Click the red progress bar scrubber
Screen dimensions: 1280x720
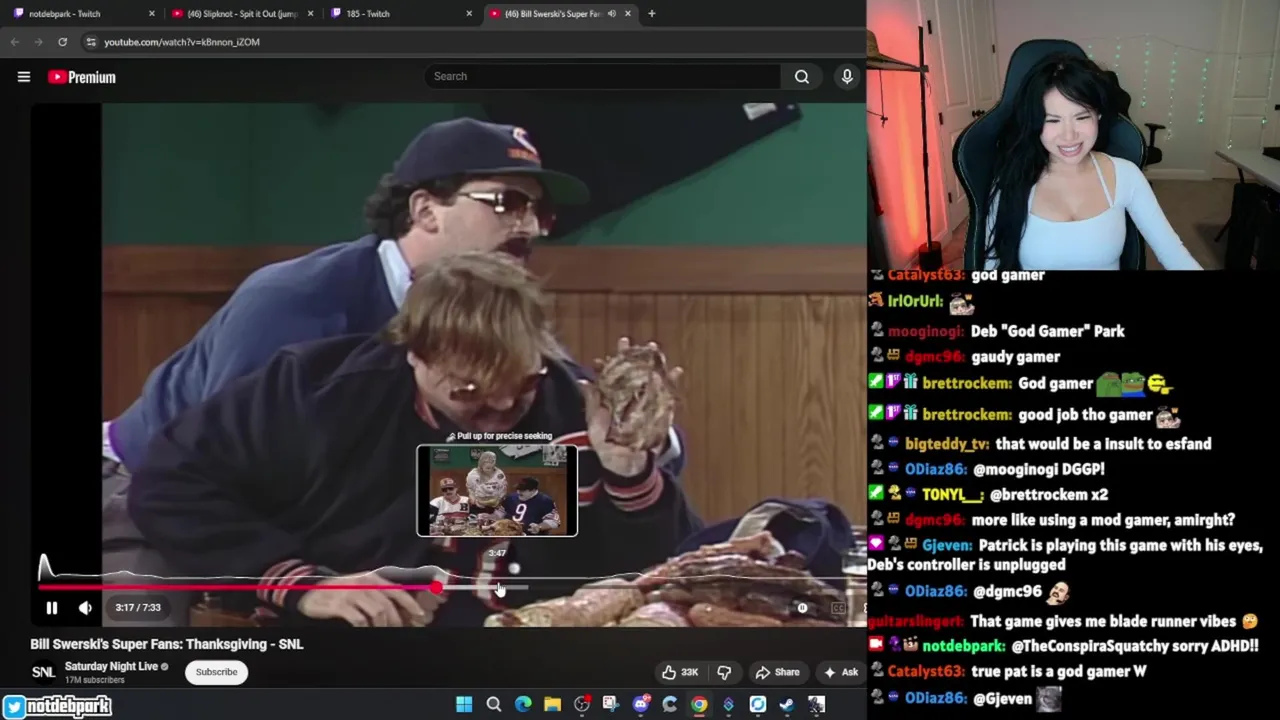click(x=436, y=588)
